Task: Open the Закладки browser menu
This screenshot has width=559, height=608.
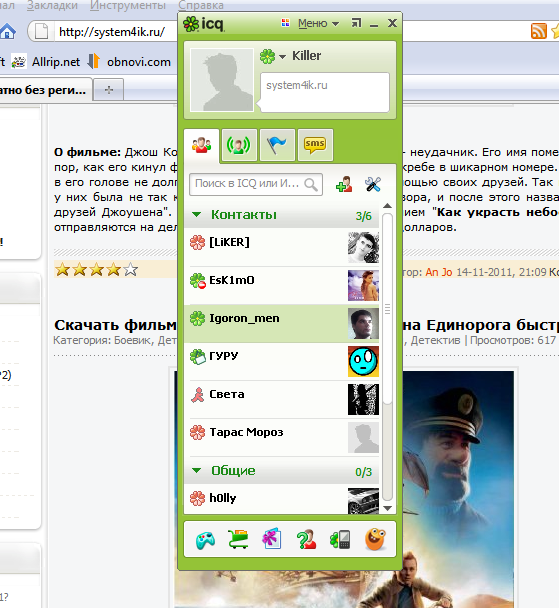Action: (x=52, y=5)
